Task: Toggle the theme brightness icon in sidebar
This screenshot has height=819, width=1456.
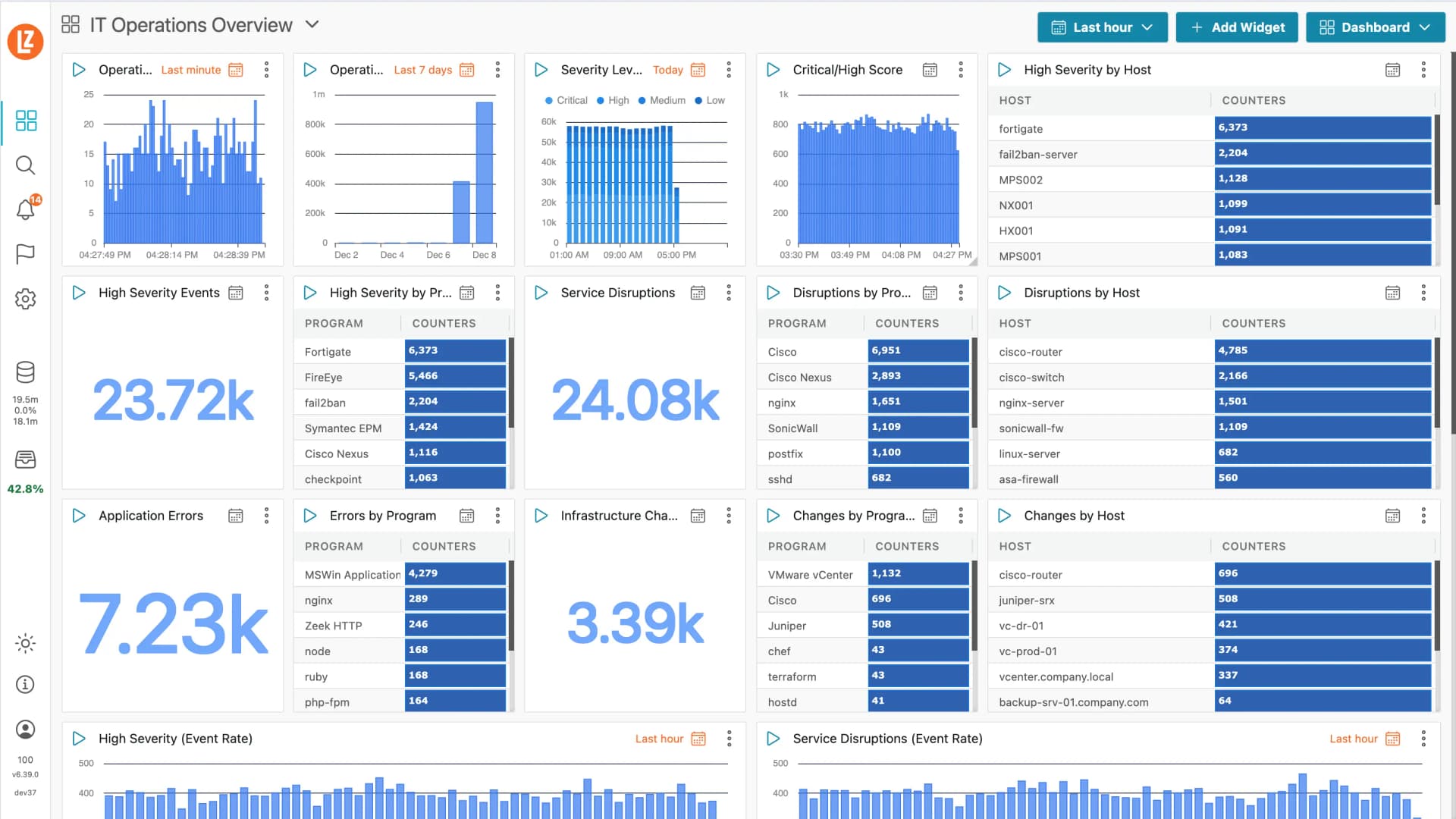Action: 25,643
